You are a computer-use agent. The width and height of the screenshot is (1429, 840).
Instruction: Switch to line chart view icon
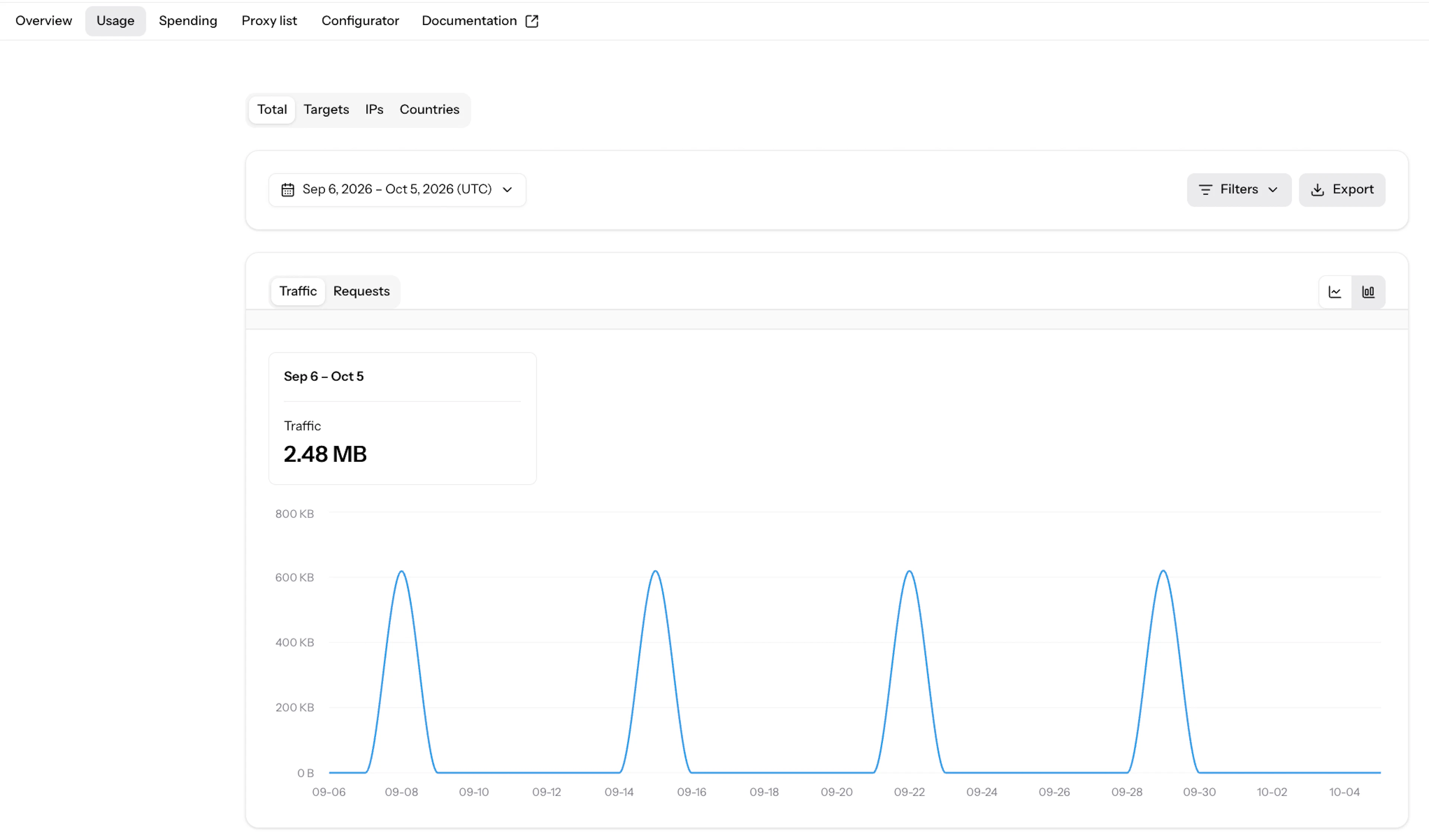1335,292
